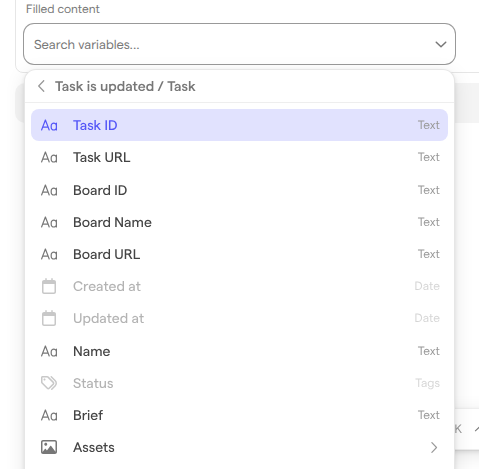Pick the Board Name variable
The height and width of the screenshot is (469, 479).
tap(239, 222)
